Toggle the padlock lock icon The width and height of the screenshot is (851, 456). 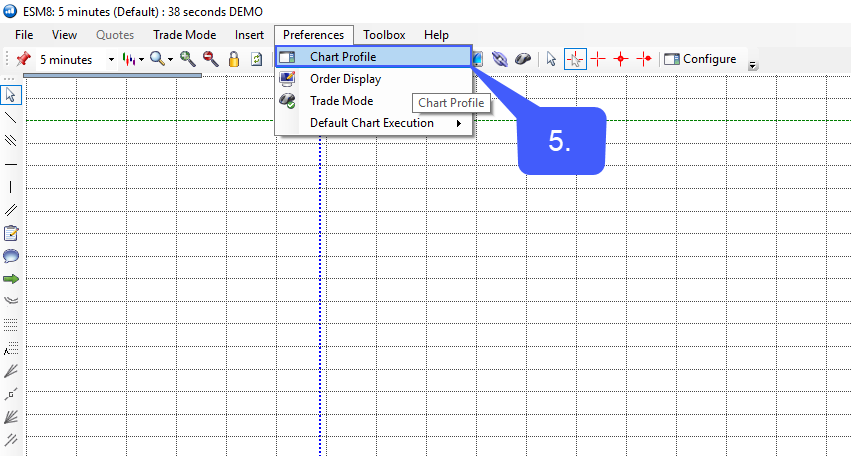click(x=234, y=59)
